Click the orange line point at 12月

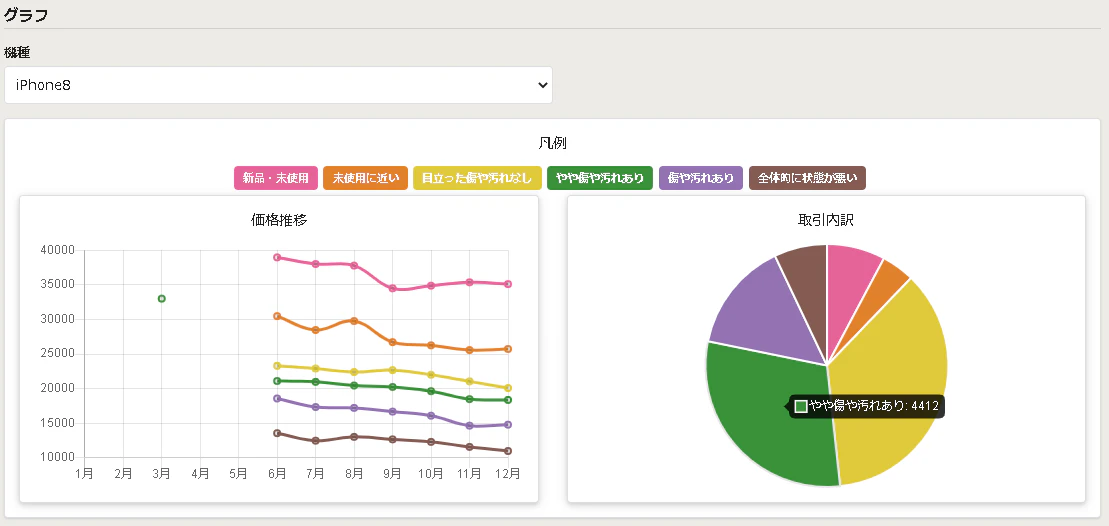pyautogui.click(x=508, y=349)
